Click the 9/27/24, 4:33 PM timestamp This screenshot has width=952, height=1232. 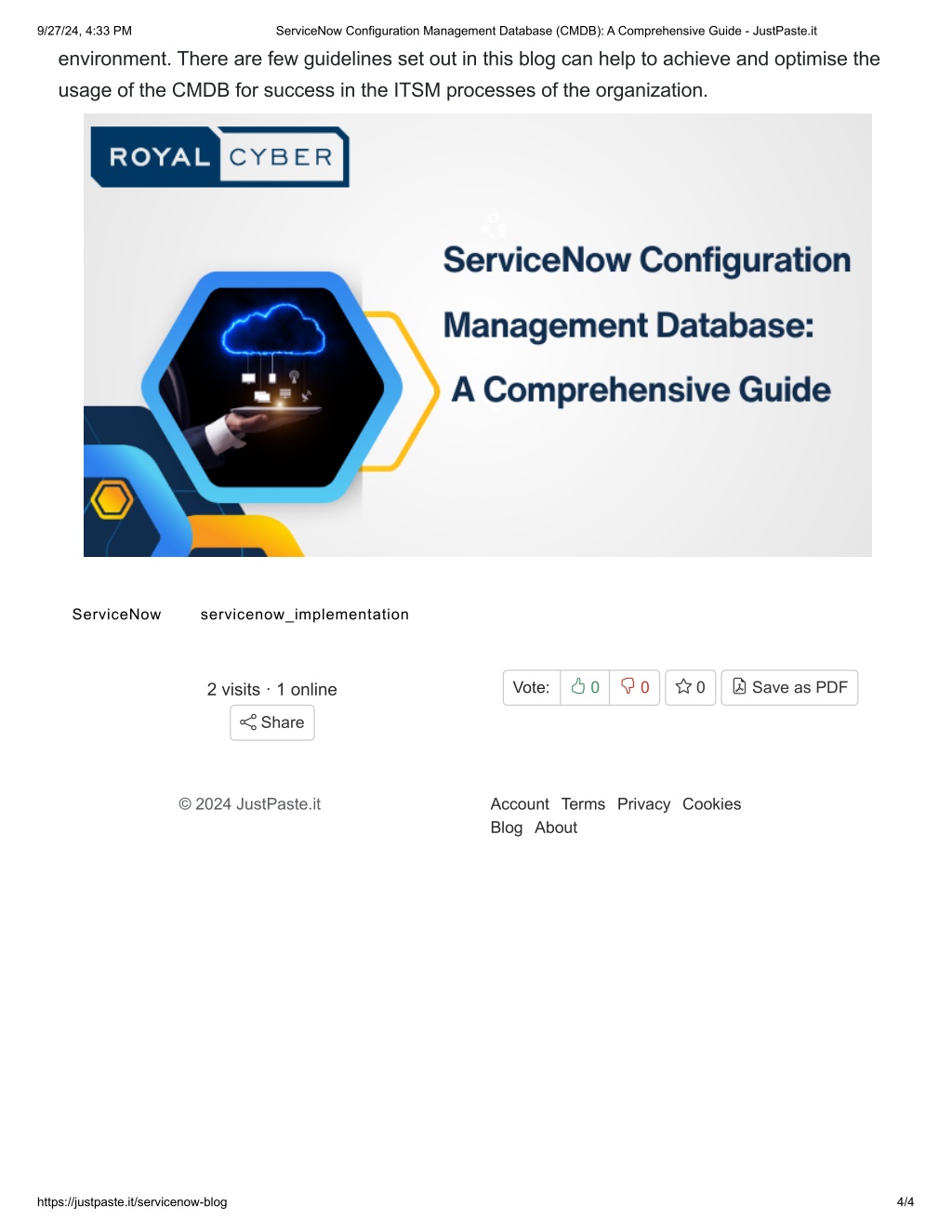85,31
